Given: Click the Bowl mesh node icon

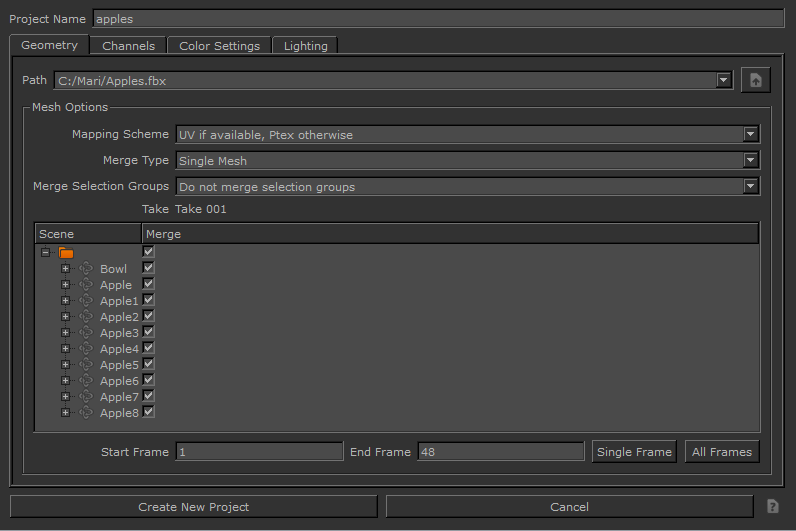Looking at the screenshot, I should tap(86, 269).
